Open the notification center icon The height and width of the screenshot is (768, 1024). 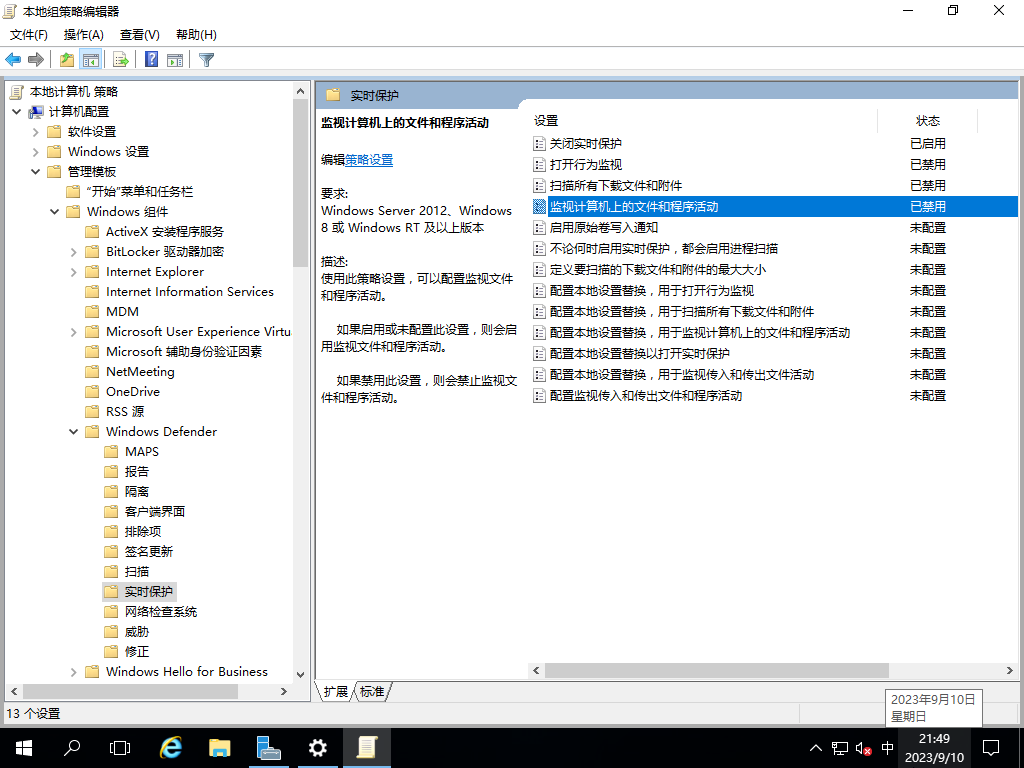(991, 748)
